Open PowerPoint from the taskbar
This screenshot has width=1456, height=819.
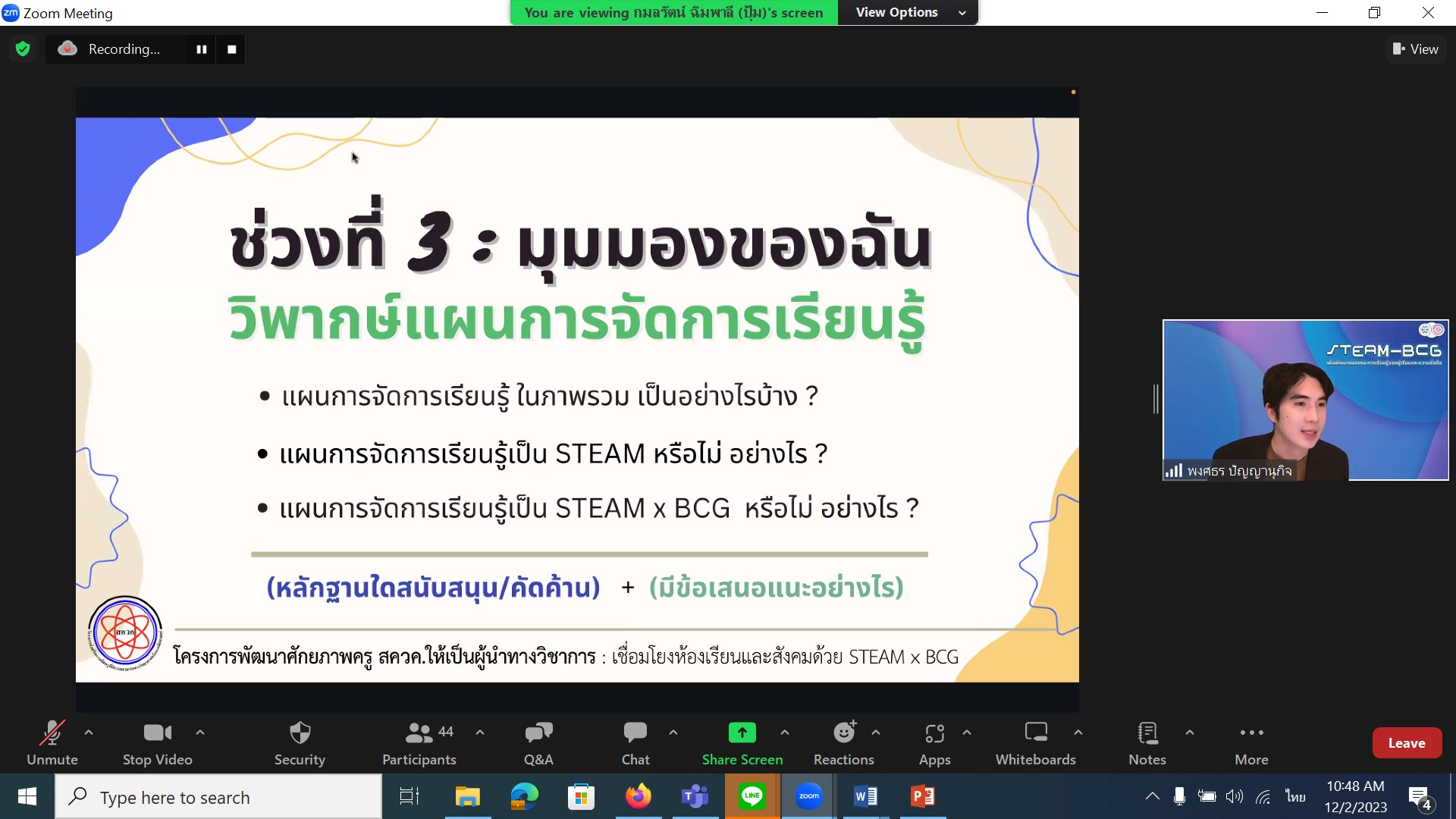pos(923,796)
